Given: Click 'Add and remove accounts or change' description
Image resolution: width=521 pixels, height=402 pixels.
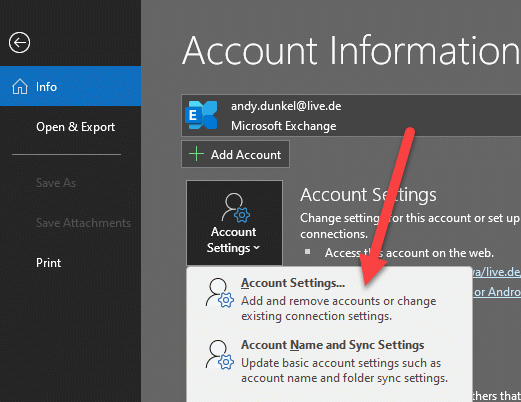Looking at the screenshot, I should (339, 301).
